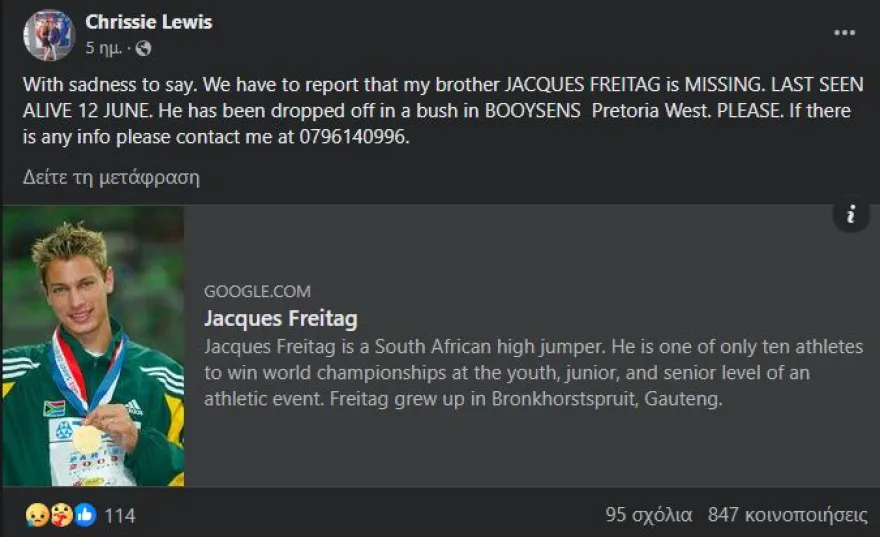Open the three-dots post options menu
The image size is (880, 537).
(x=845, y=33)
